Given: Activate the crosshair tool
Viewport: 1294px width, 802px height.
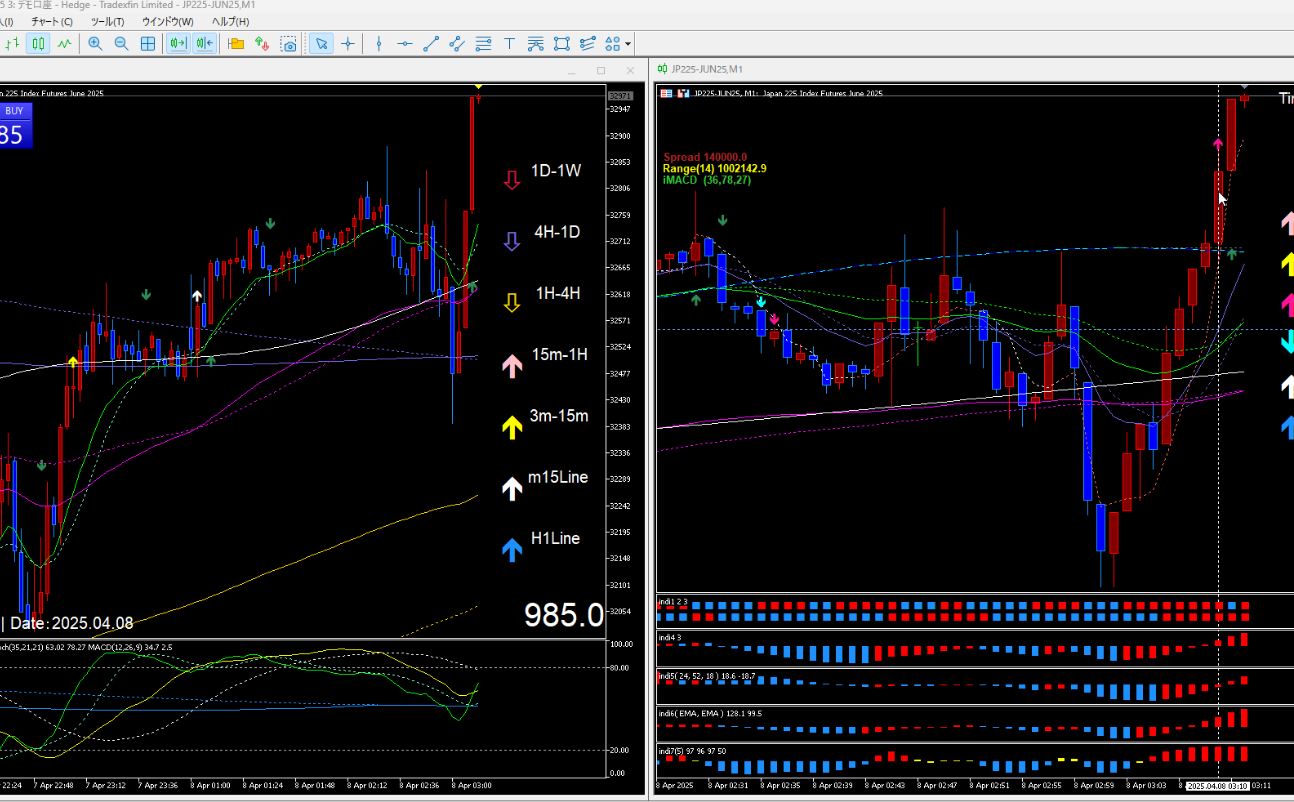Looking at the screenshot, I should coord(348,43).
